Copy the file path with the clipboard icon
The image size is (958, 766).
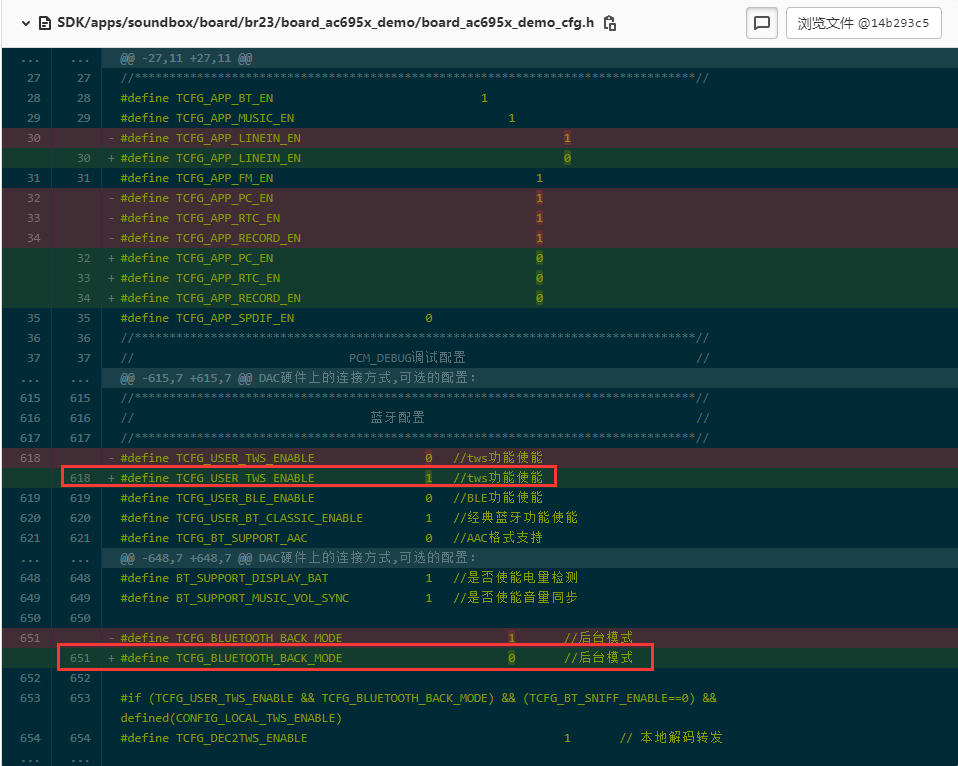(x=610, y=23)
